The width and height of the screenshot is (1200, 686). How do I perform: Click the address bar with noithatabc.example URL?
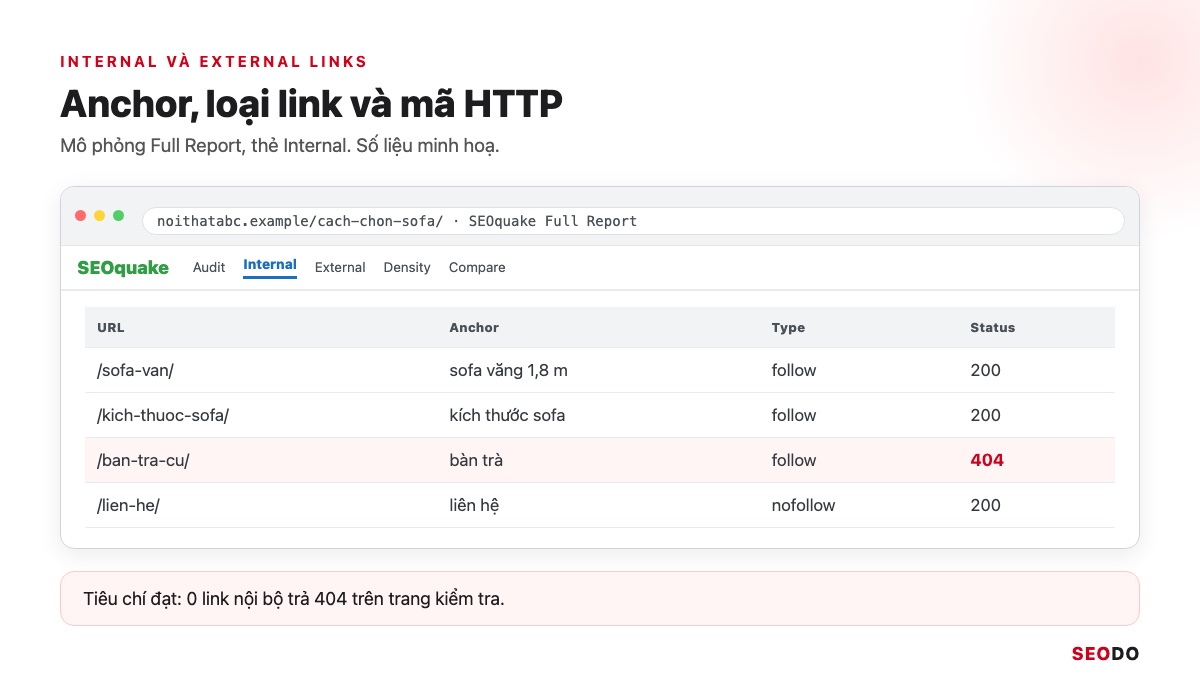(633, 221)
